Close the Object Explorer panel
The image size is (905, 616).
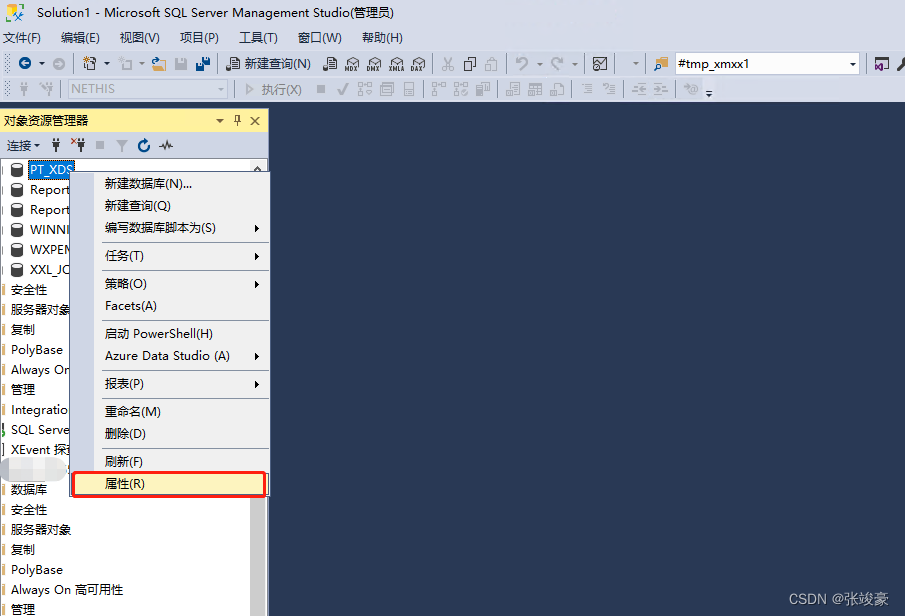(x=255, y=121)
